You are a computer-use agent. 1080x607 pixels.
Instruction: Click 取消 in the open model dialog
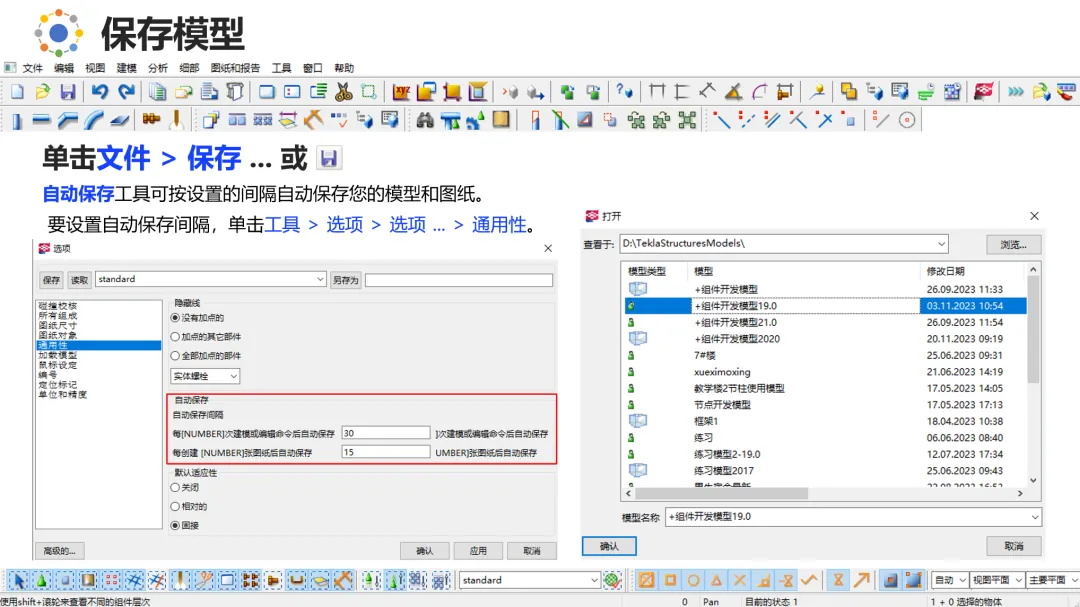(x=1013, y=546)
